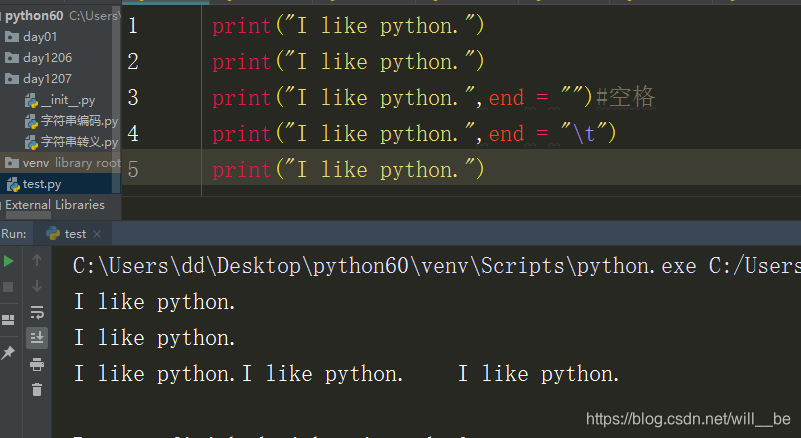Screen dimensions: 801x438
Task: Collapse the day1207 folder
Action: point(47,79)
